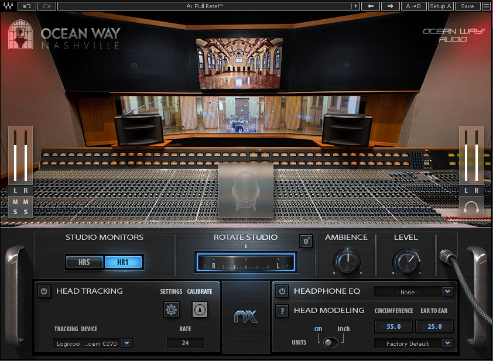Click the Rotate Studio slider
The image size is (493, 361).
245,262
